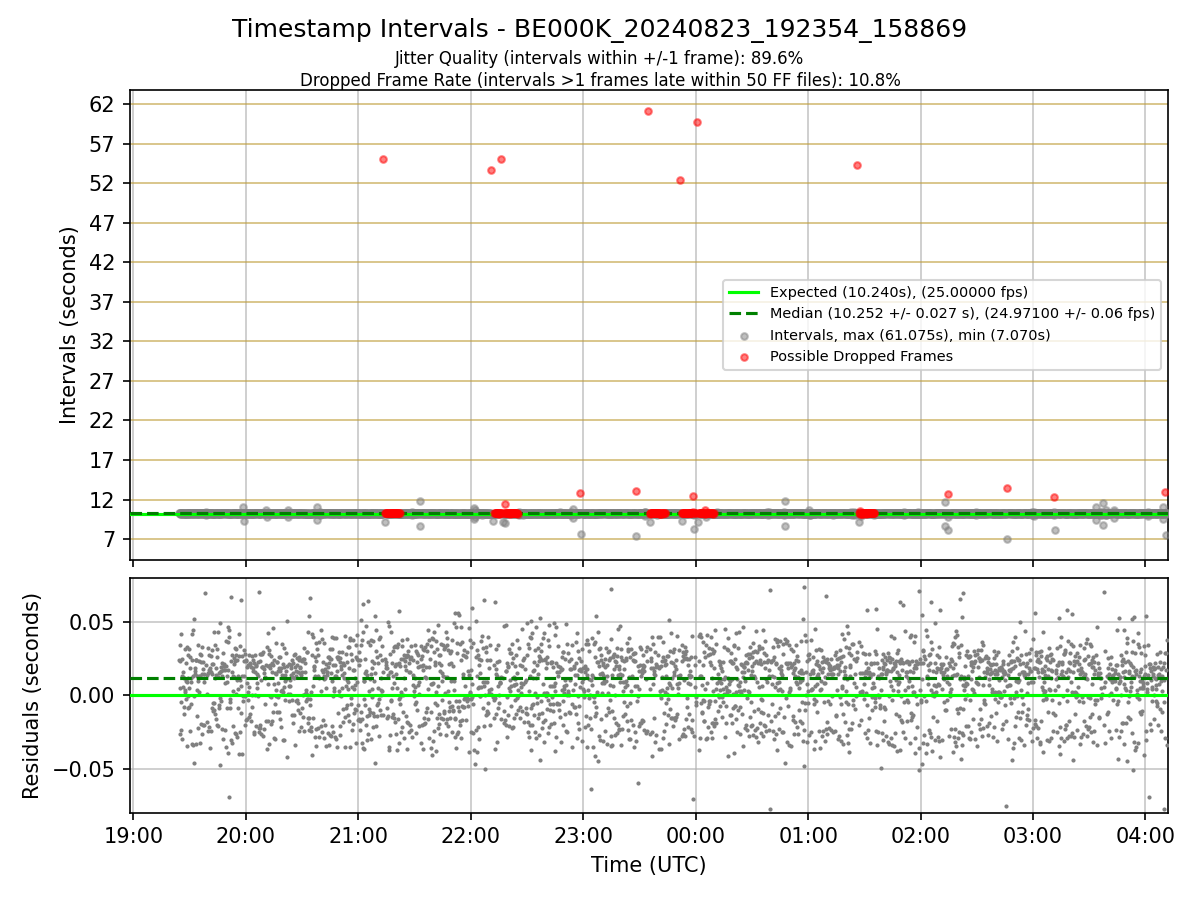Click the chart title 'Timestamp Intervals - BE000K_20240823_192354_158869'
The width and height of the screenshot is (1200, 900).
(599, 29)
